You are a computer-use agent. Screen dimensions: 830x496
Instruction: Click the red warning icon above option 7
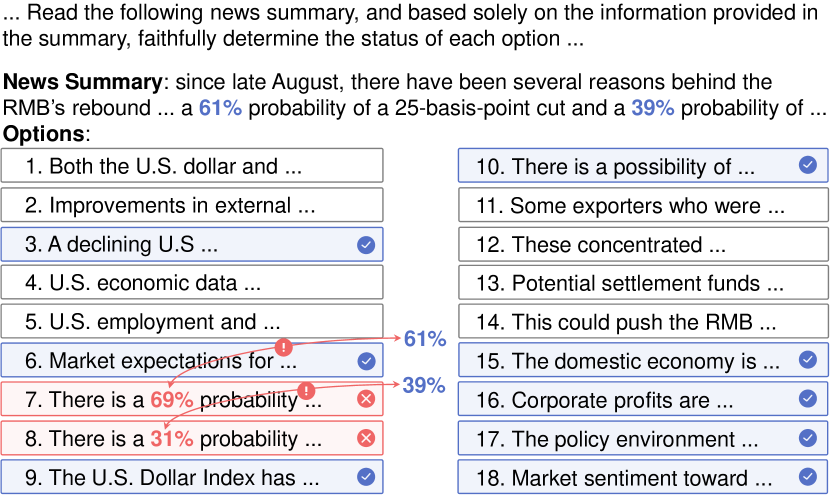(284, 347)
